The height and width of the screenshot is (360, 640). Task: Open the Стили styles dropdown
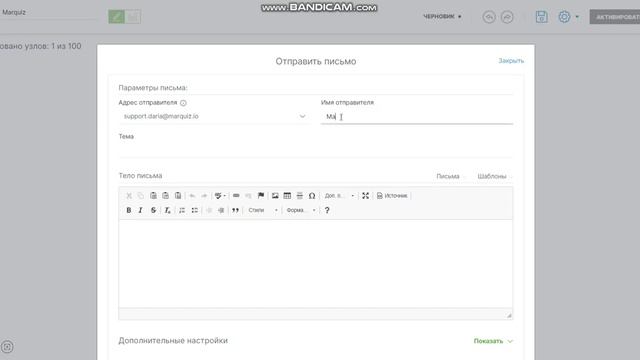point(263,210)
